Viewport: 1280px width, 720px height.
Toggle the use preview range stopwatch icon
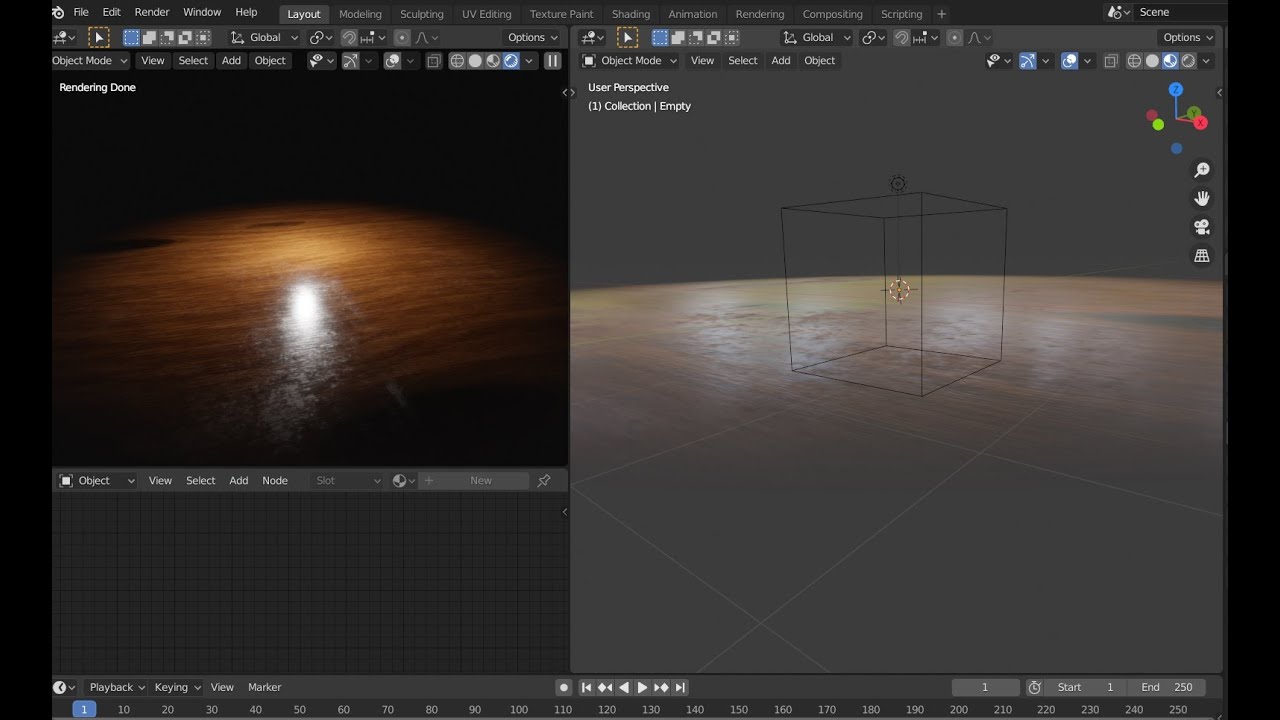point(1034,687)
